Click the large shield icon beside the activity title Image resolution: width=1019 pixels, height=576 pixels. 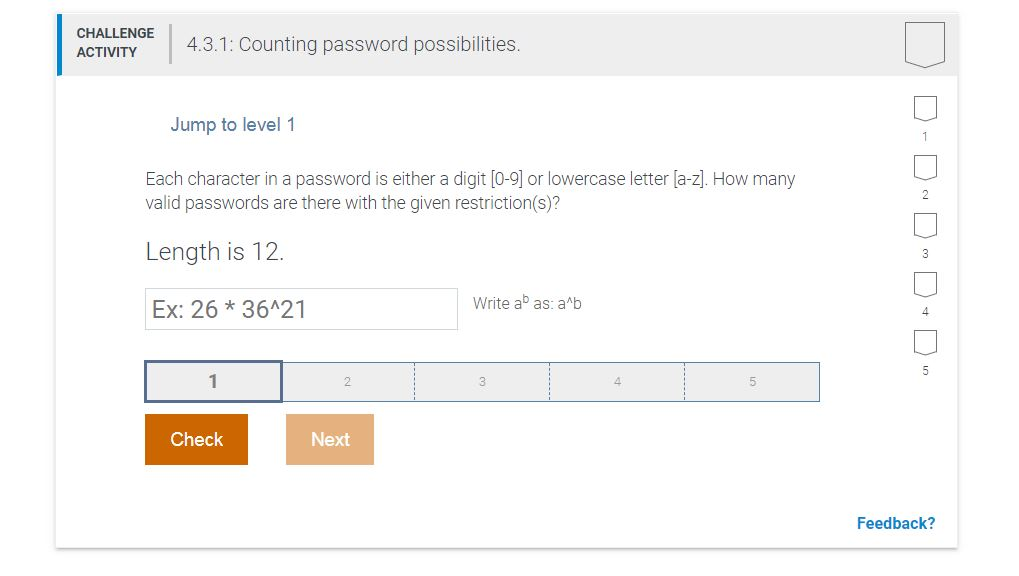click(924, 43)
